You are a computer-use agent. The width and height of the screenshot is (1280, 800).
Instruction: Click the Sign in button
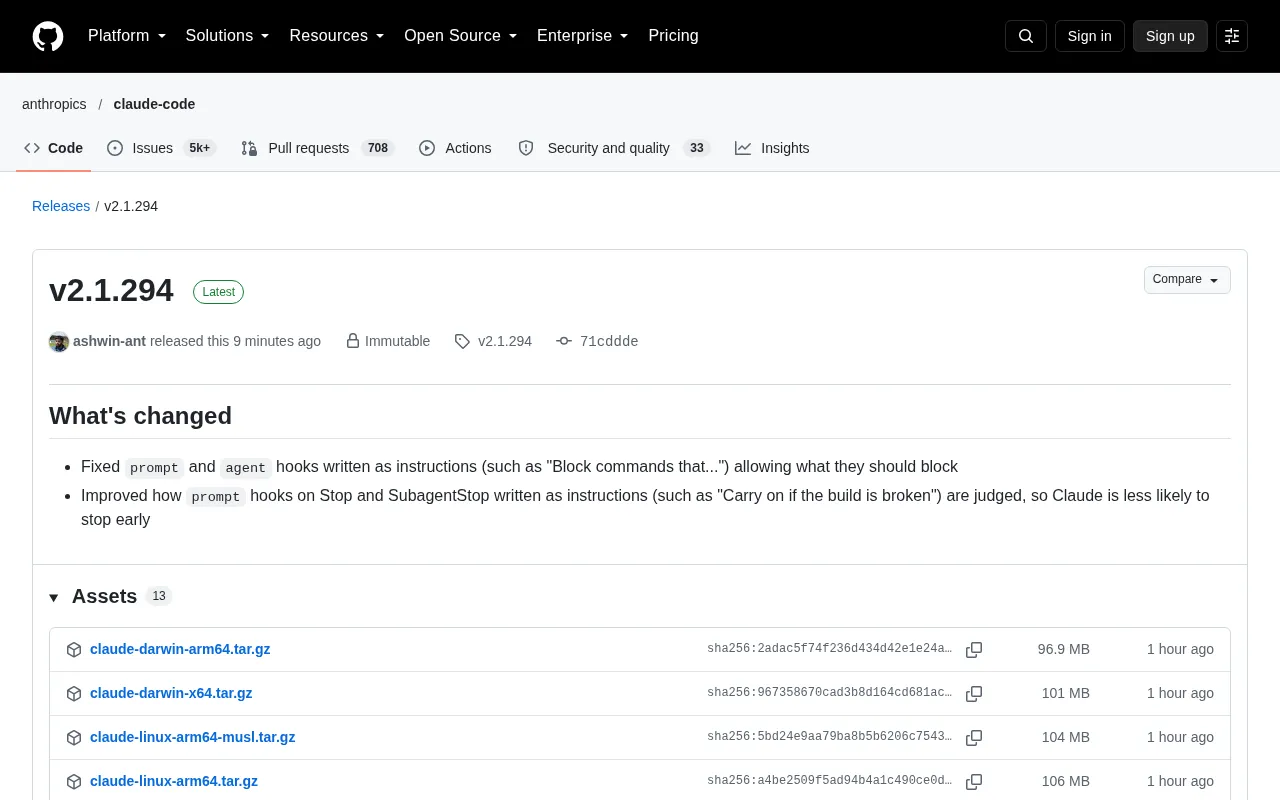pos(1090,36)
